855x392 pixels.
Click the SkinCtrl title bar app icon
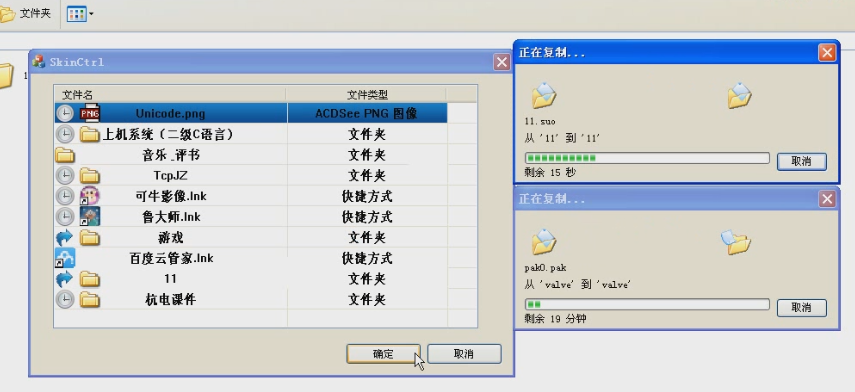39,62
